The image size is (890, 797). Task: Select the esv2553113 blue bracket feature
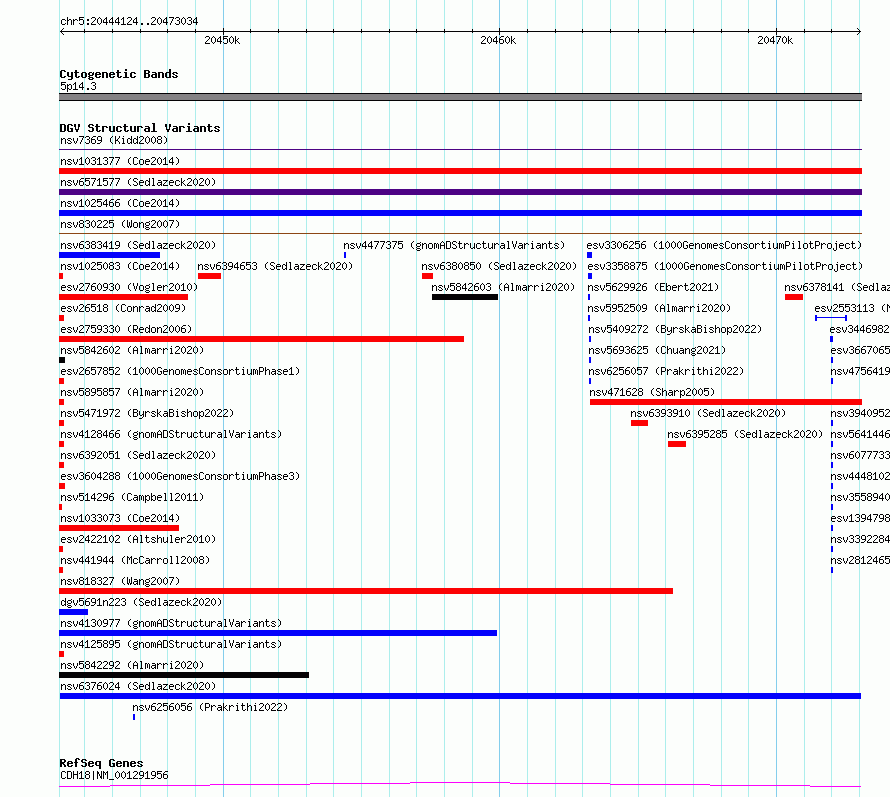[831, 318]
